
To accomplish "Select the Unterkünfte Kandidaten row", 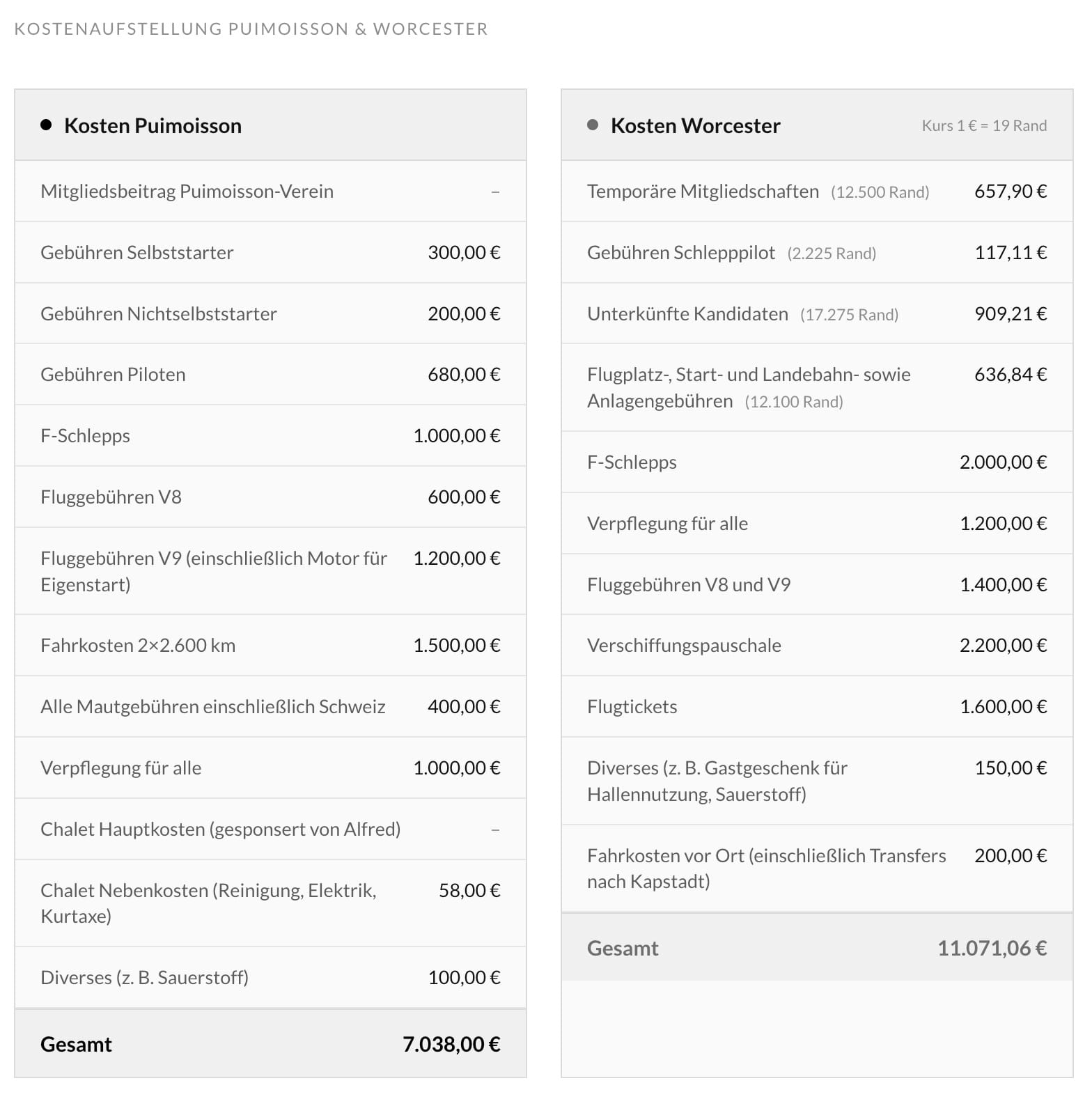I will click(x=817, y=313).
